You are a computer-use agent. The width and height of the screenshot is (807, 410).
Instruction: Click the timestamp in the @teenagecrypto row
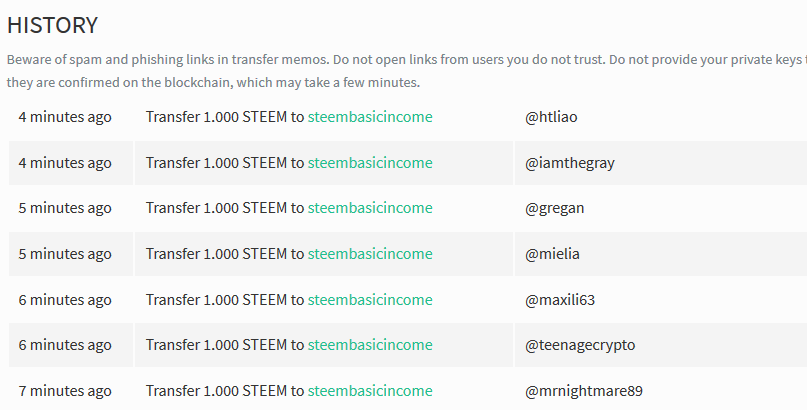coord(65,345)
